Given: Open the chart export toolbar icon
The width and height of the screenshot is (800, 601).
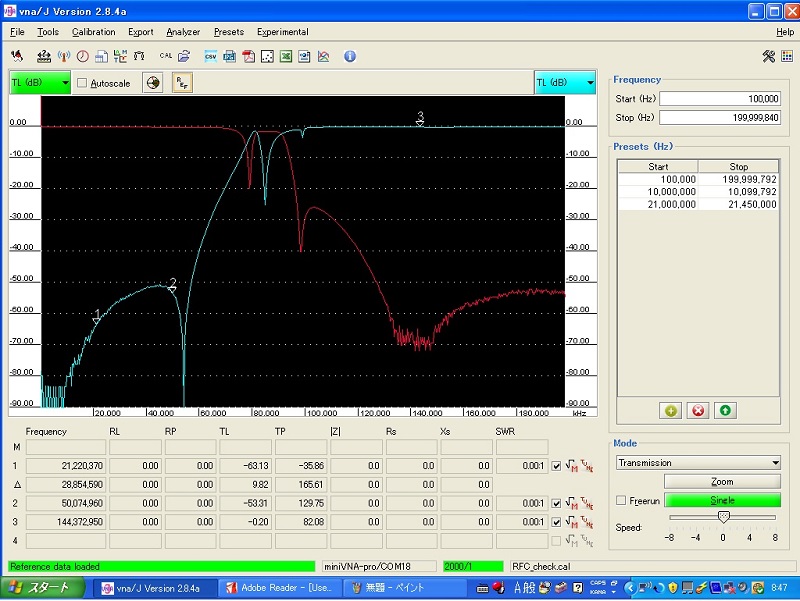Looking at the screenshot, I should click(323, 56).
